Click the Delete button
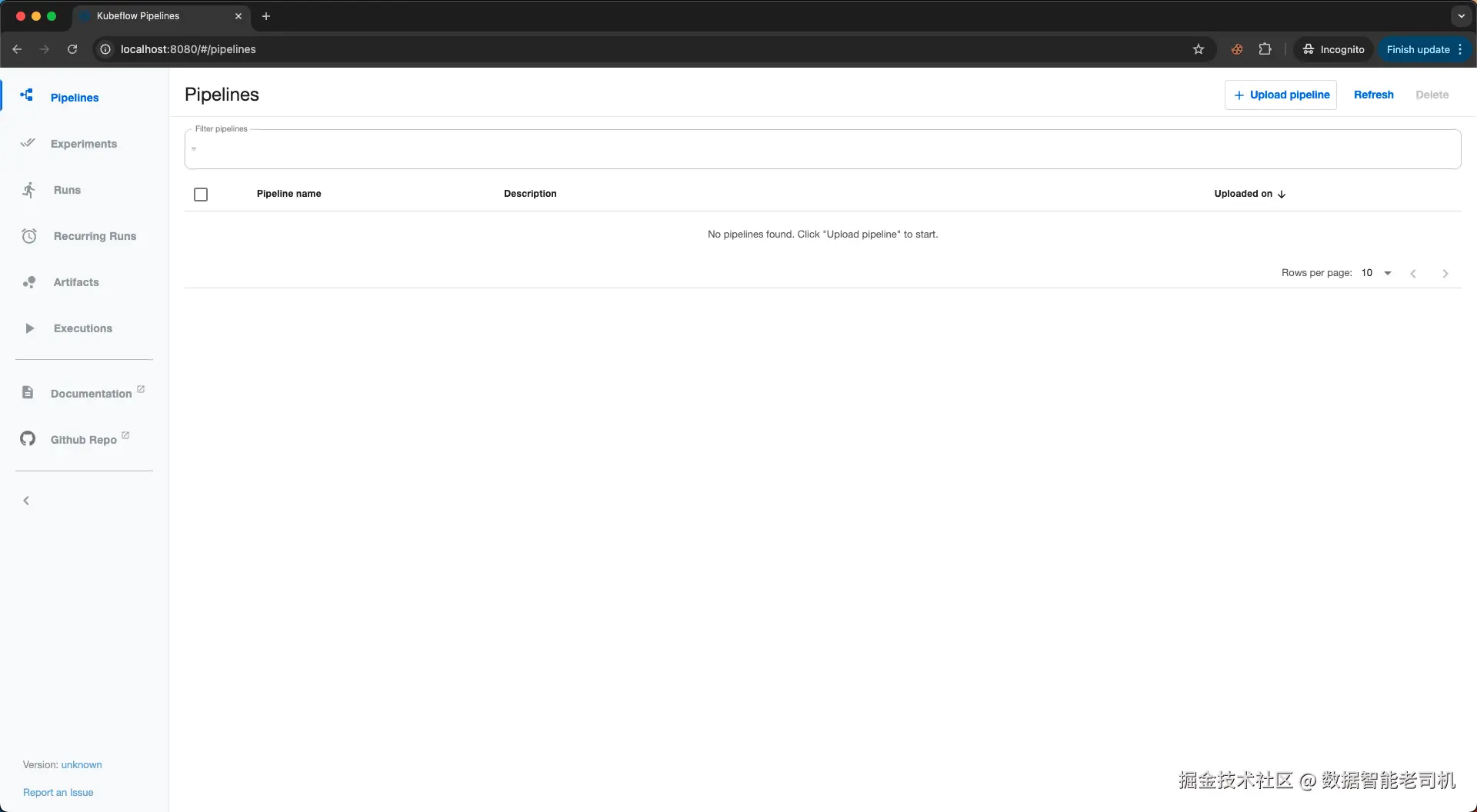The width and height of the screenshot is (1477, 812). pyautogui.click(x=1432, y=95)
